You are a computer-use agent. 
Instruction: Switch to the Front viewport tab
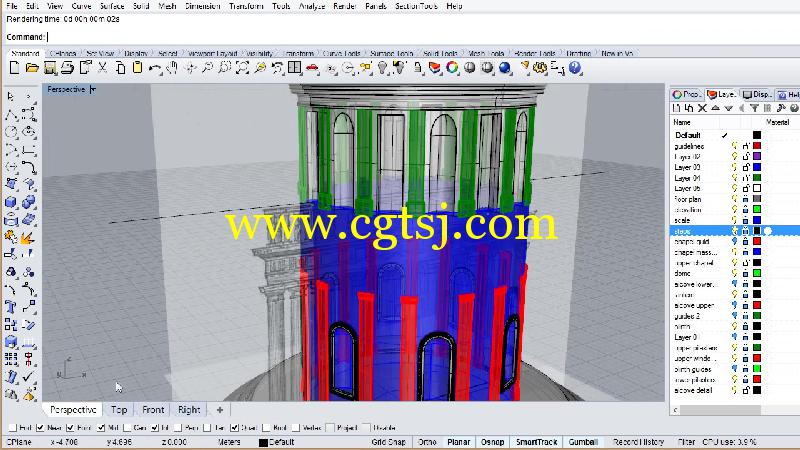(153, 410)
